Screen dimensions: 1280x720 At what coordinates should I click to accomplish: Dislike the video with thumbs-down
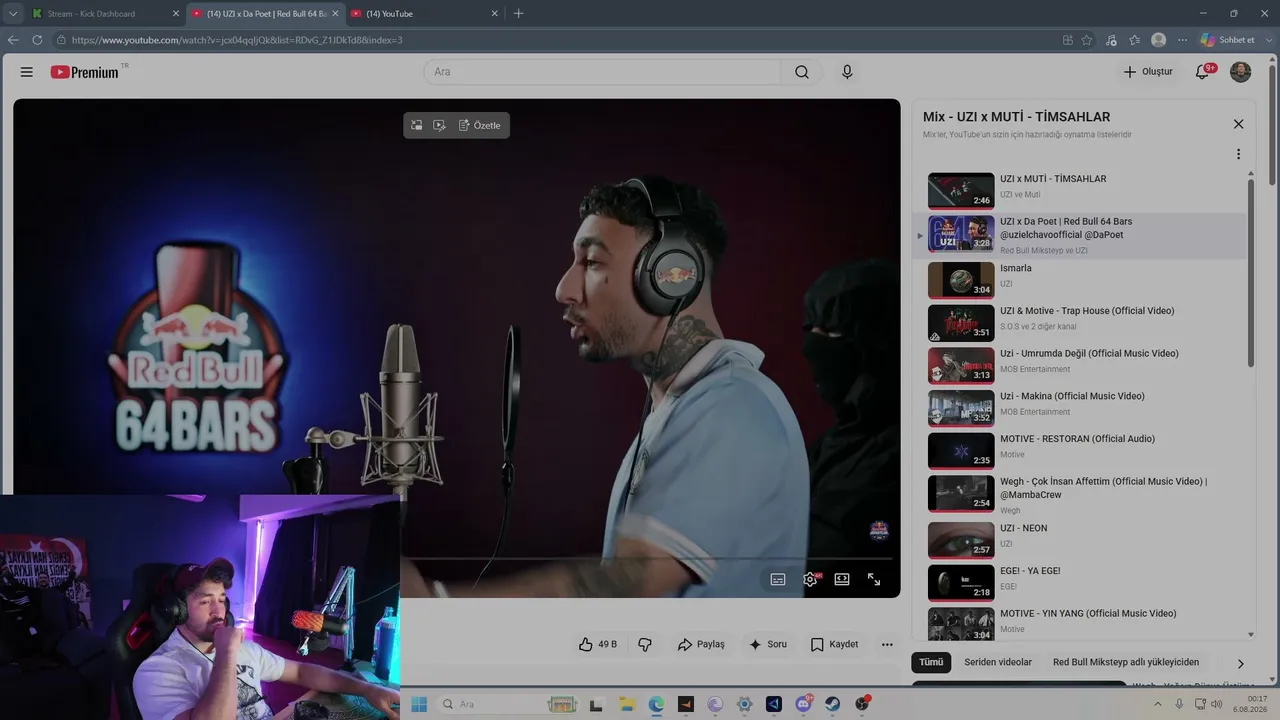[x=645, y=645]
